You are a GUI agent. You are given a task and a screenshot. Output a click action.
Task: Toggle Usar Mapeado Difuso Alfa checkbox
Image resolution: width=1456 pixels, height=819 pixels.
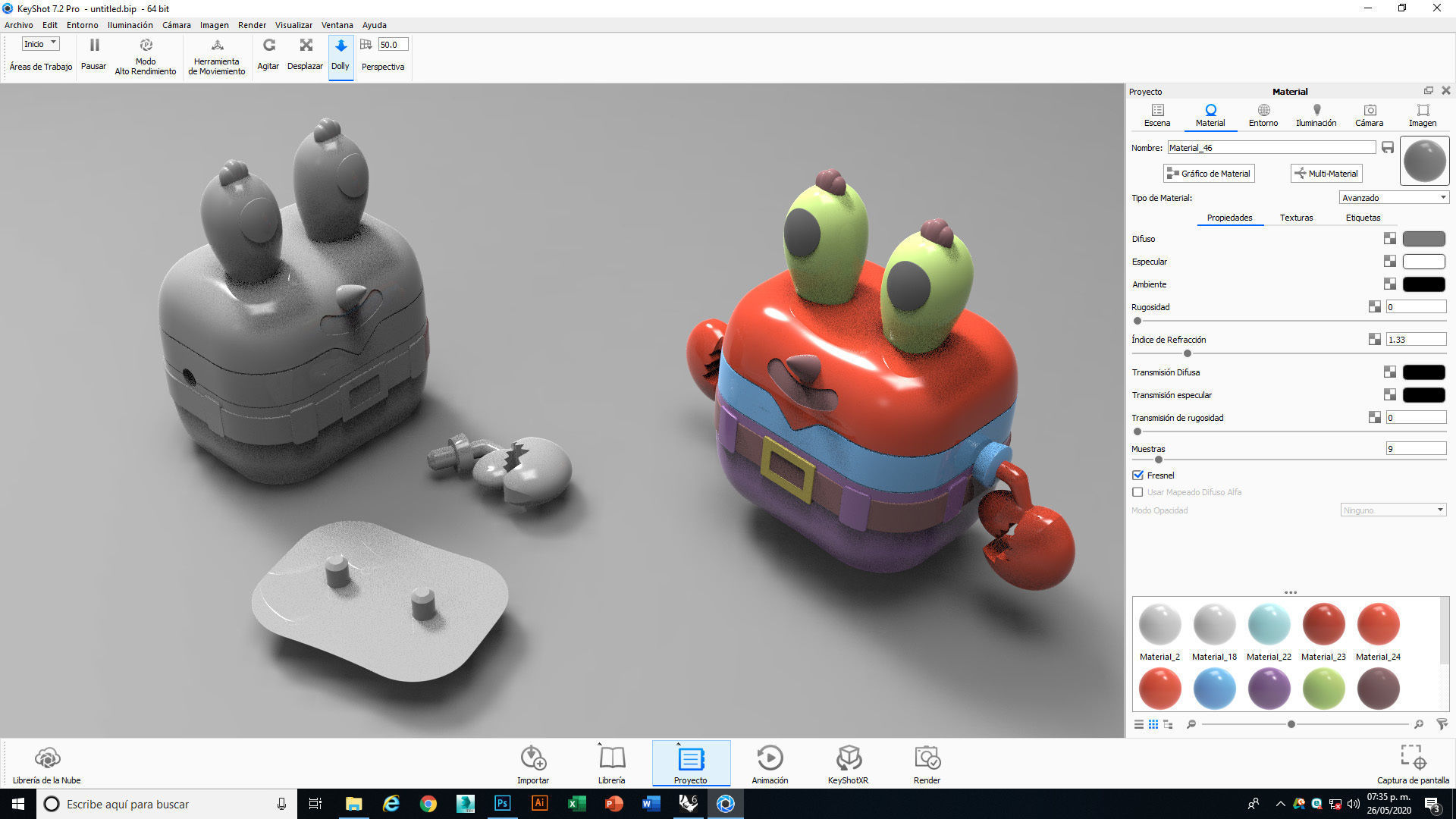[x=1137, y=492]
